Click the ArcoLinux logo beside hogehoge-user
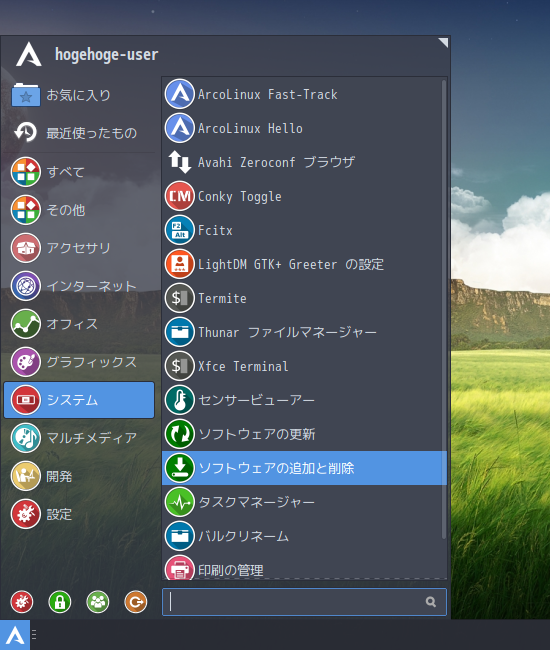 click(x=29, y=54)
